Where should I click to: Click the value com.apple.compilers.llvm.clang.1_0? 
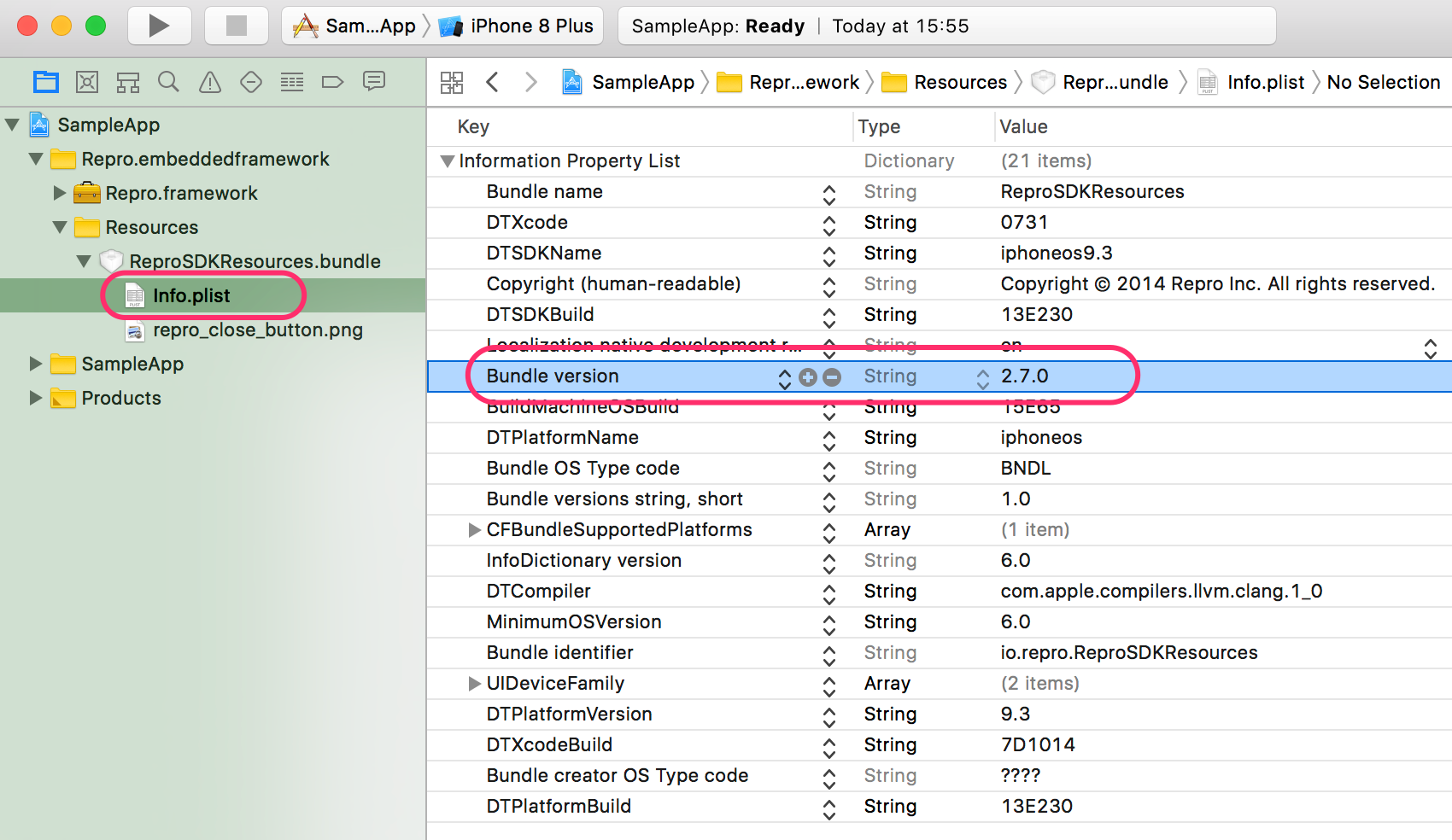(1162, 592)
